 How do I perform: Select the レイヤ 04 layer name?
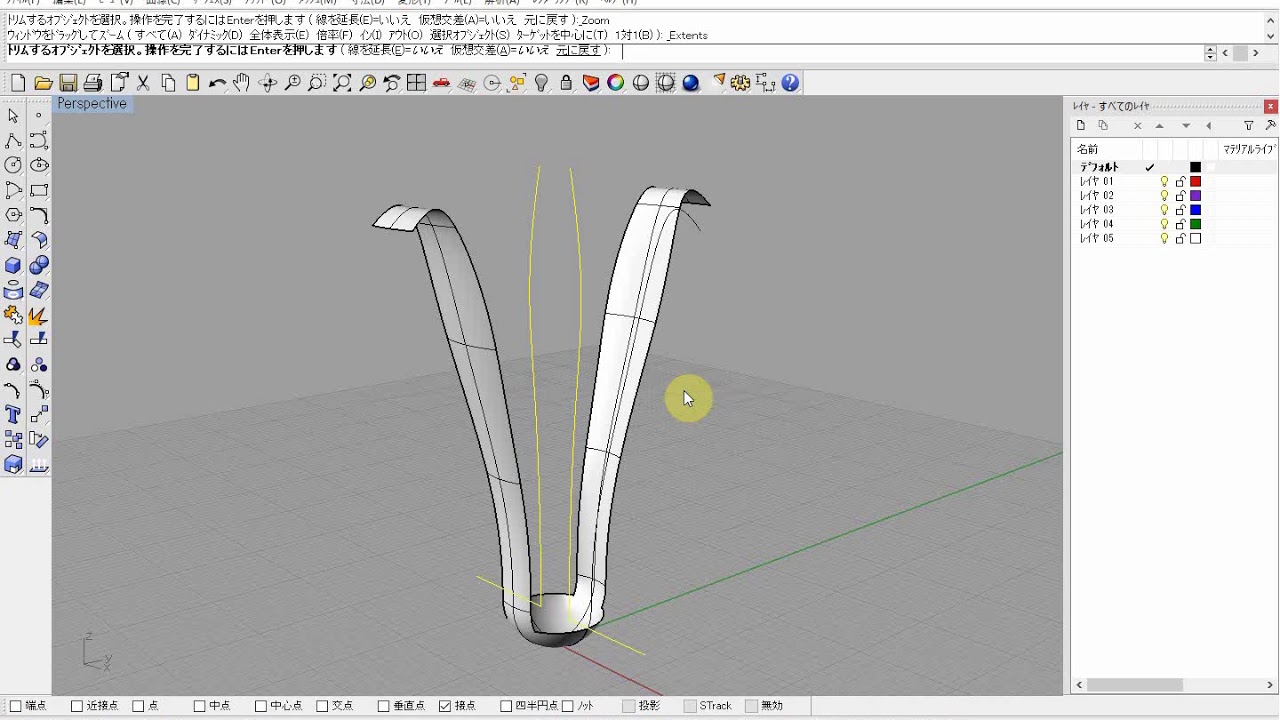pos(1097,224)
